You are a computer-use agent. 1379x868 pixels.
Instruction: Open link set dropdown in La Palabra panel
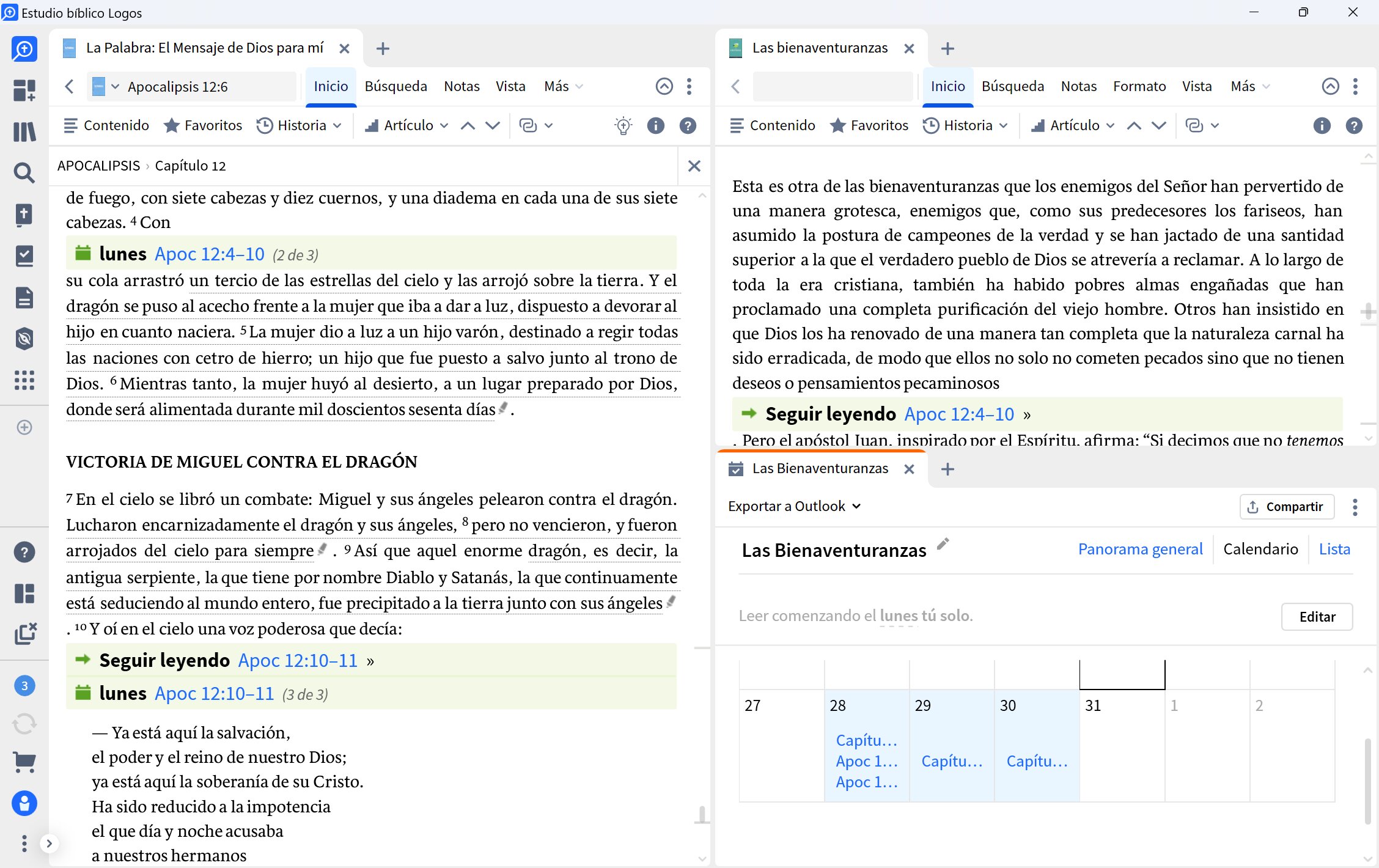click(535, 125)
